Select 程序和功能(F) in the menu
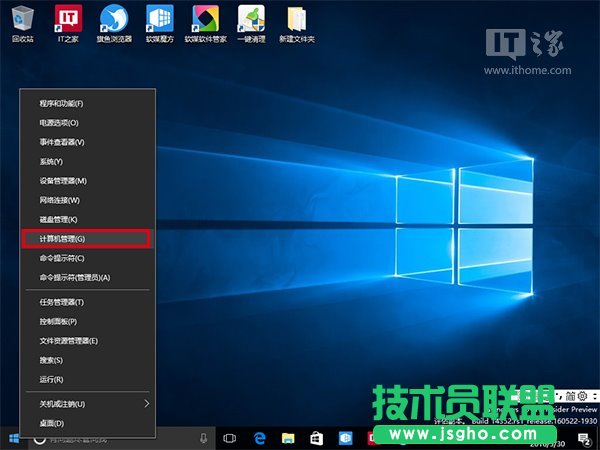 [88, 104]
